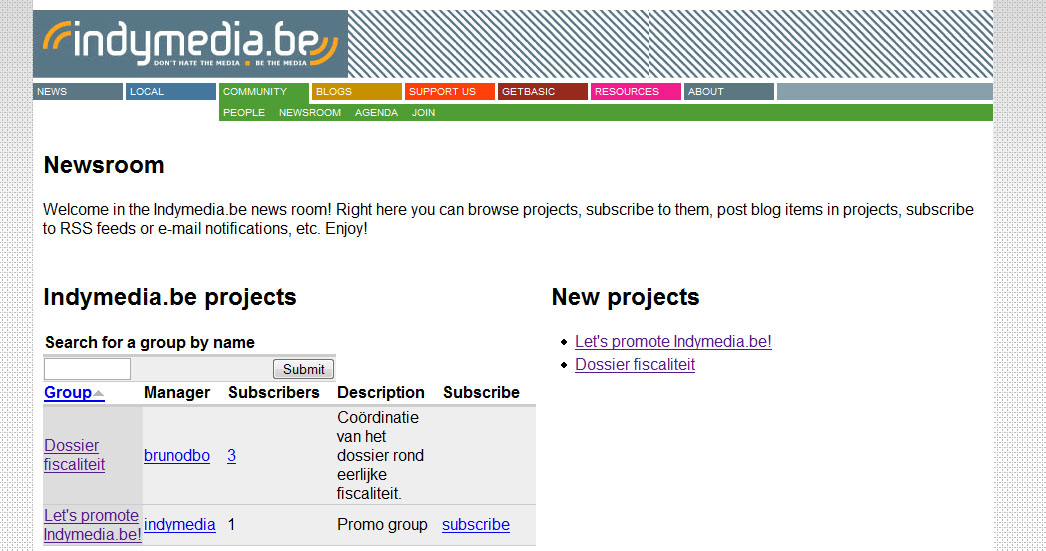Open manager brunodbo profile
1046x551 pixels.
[177, 456]
